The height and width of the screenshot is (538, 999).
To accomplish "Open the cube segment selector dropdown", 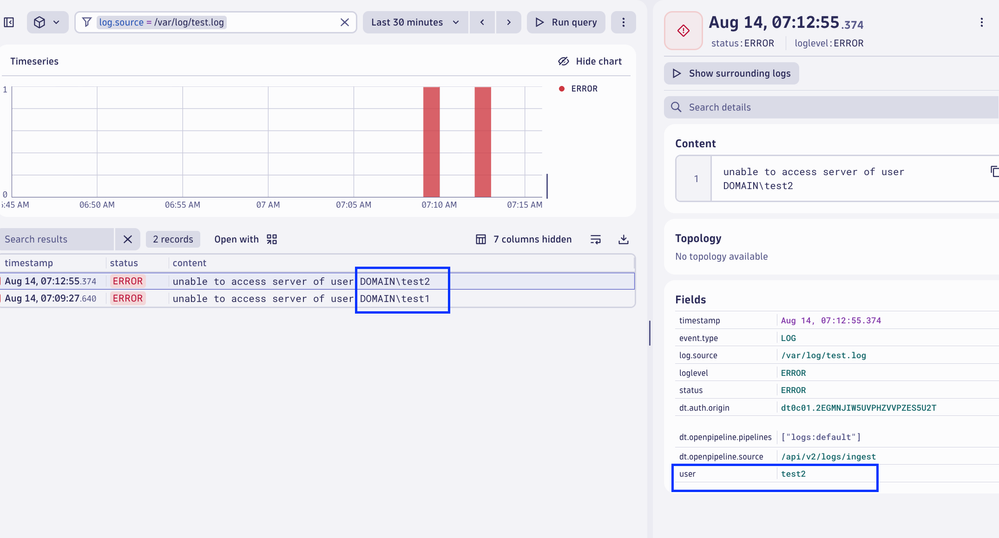I will 47,22.
